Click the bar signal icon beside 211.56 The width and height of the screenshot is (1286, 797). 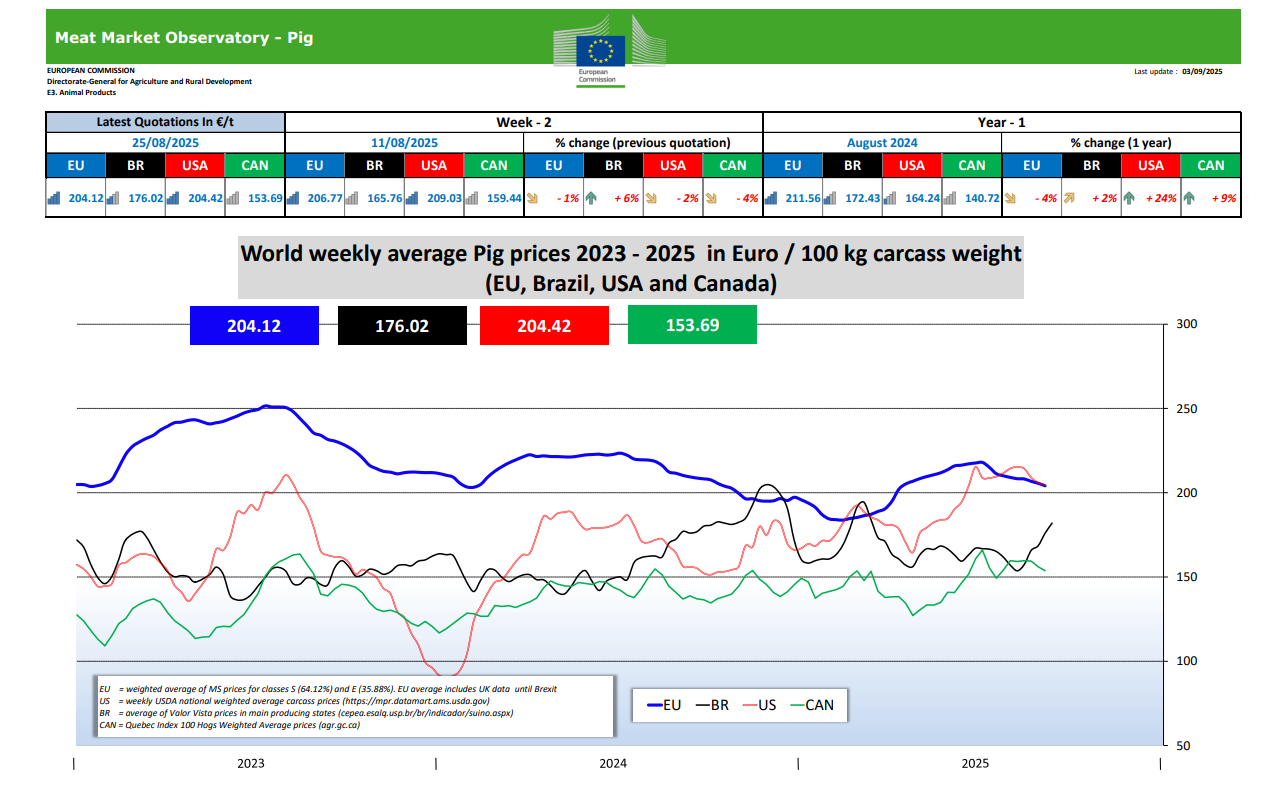(771, 198)
